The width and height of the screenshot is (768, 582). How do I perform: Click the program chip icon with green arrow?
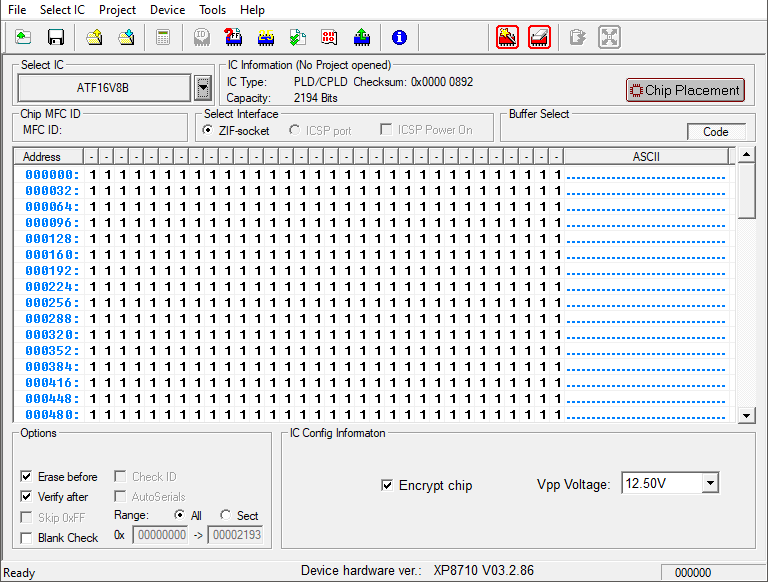point(362,38)
